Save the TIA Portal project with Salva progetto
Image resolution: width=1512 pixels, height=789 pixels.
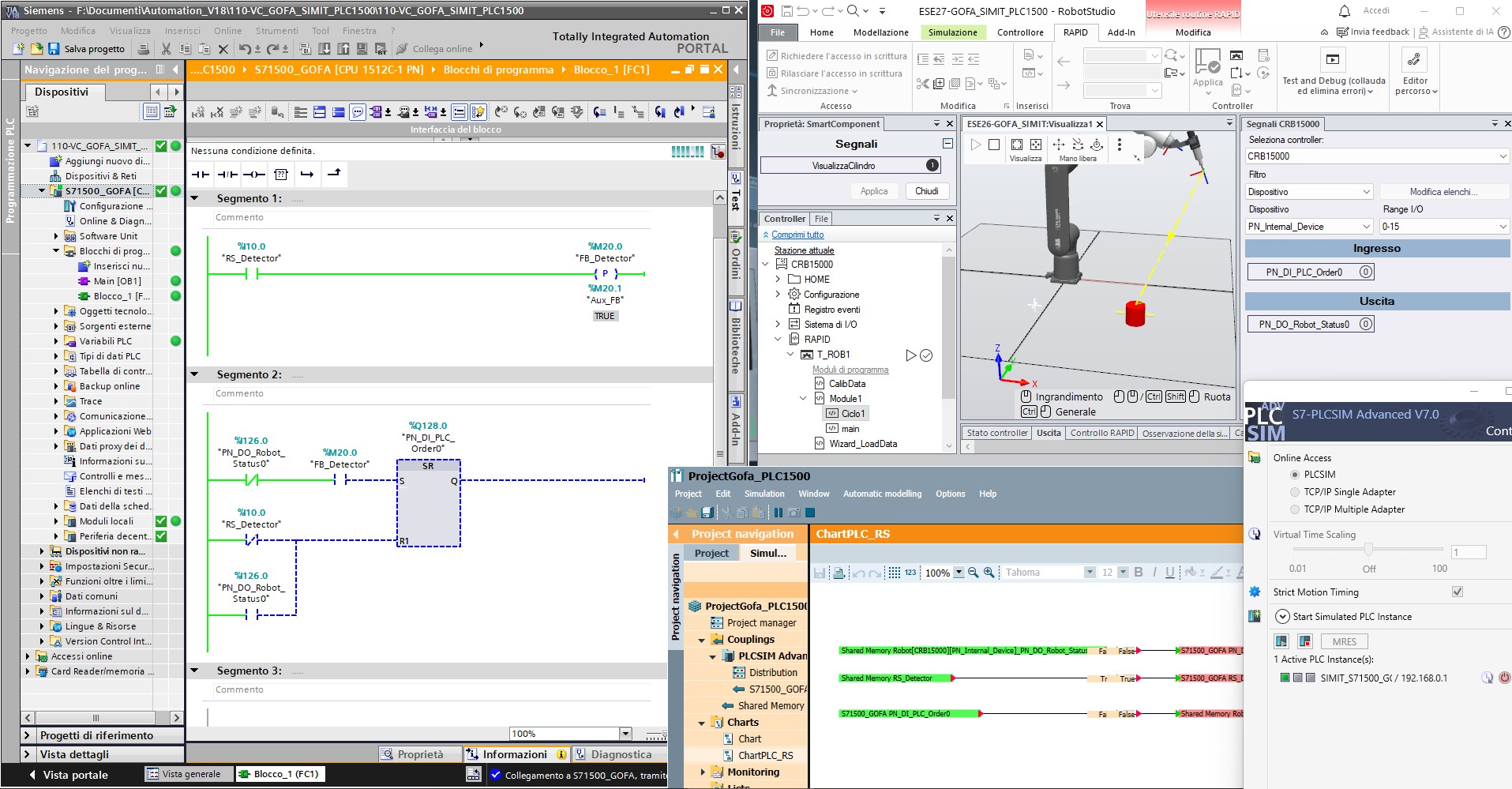click(x=86, y=49)
